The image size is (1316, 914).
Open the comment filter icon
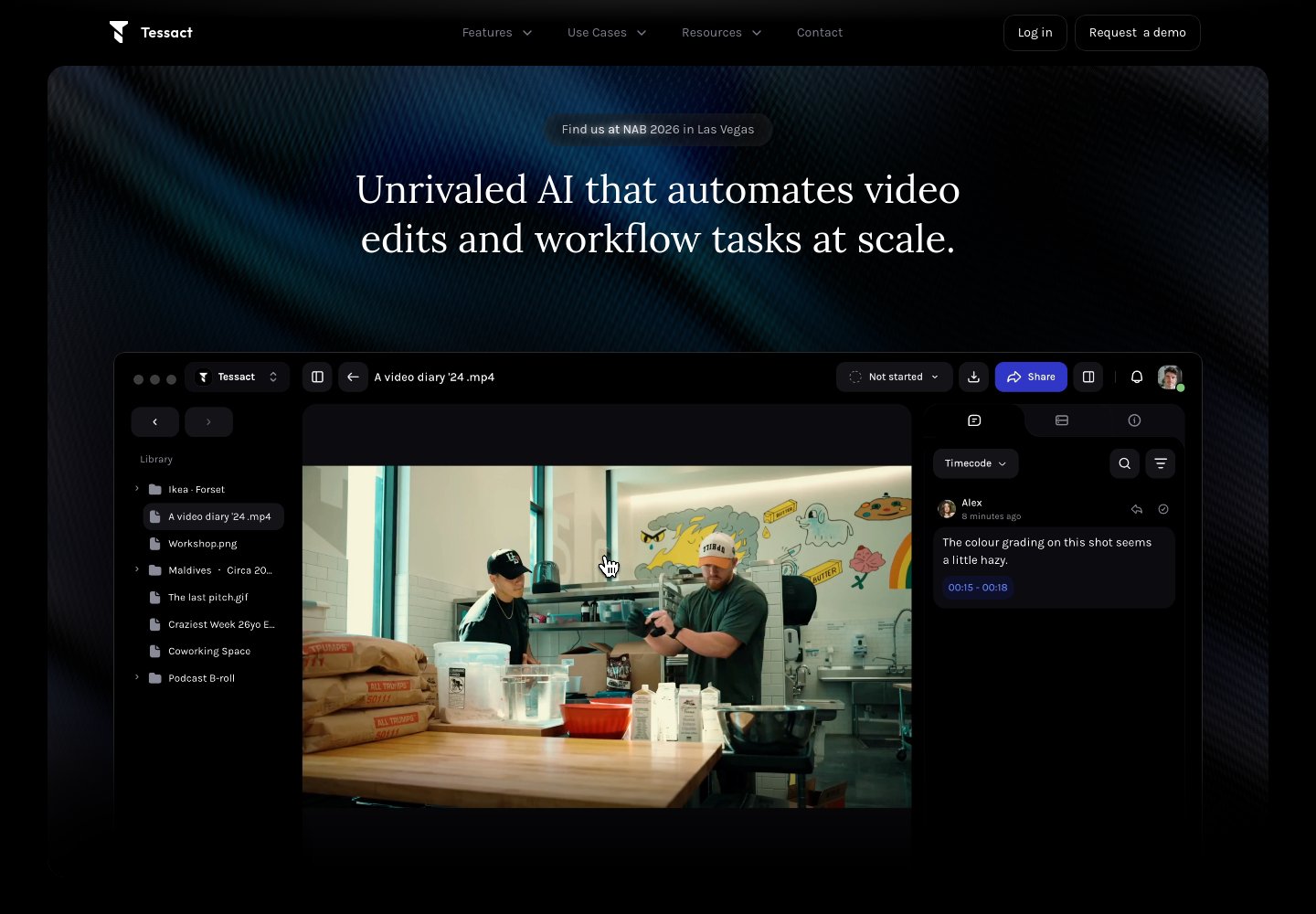[1161, 463]
